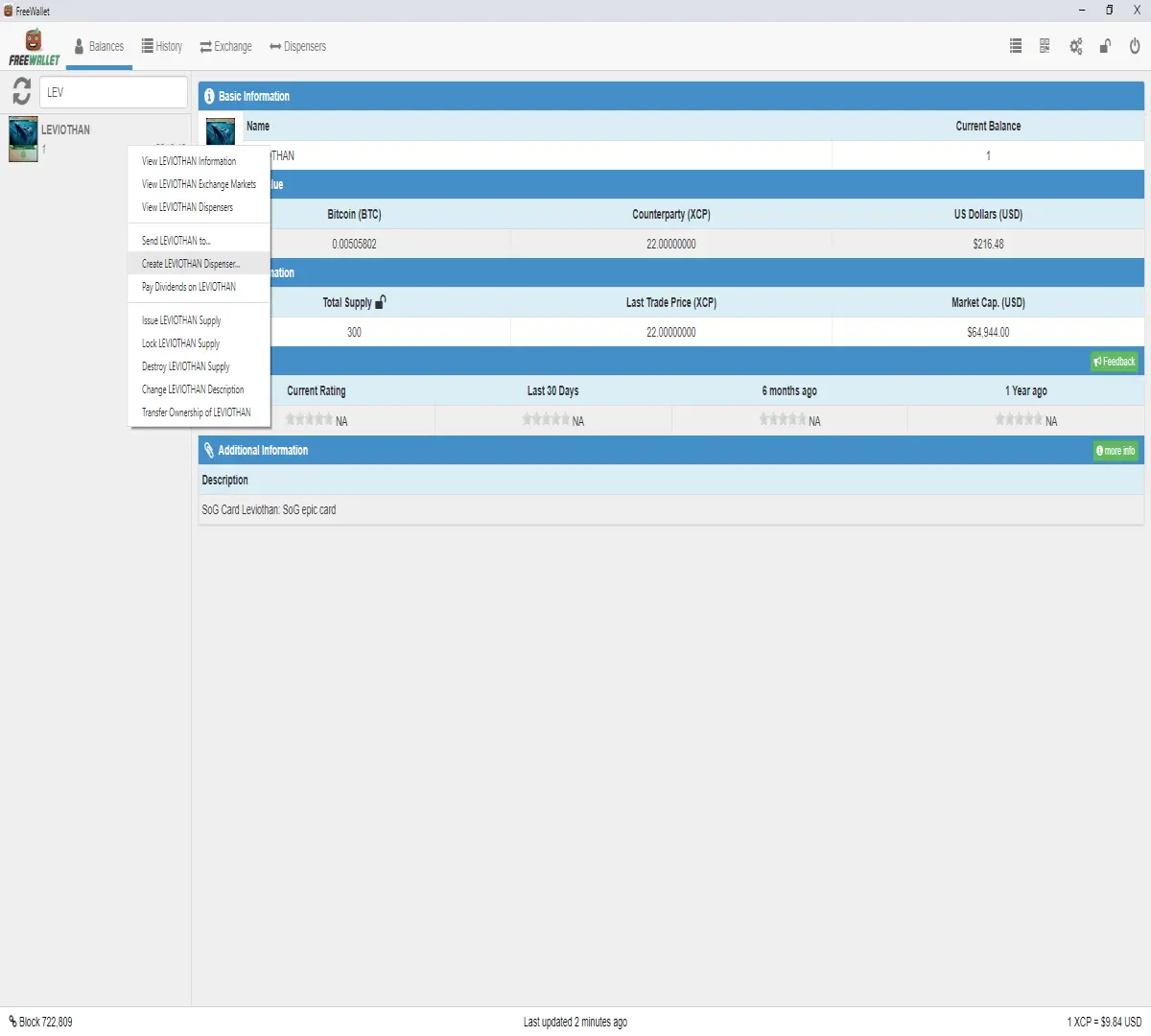Click the 1 Year ago rating stars
This screenshot has width=1151, height=1036.
point(1019,419)
